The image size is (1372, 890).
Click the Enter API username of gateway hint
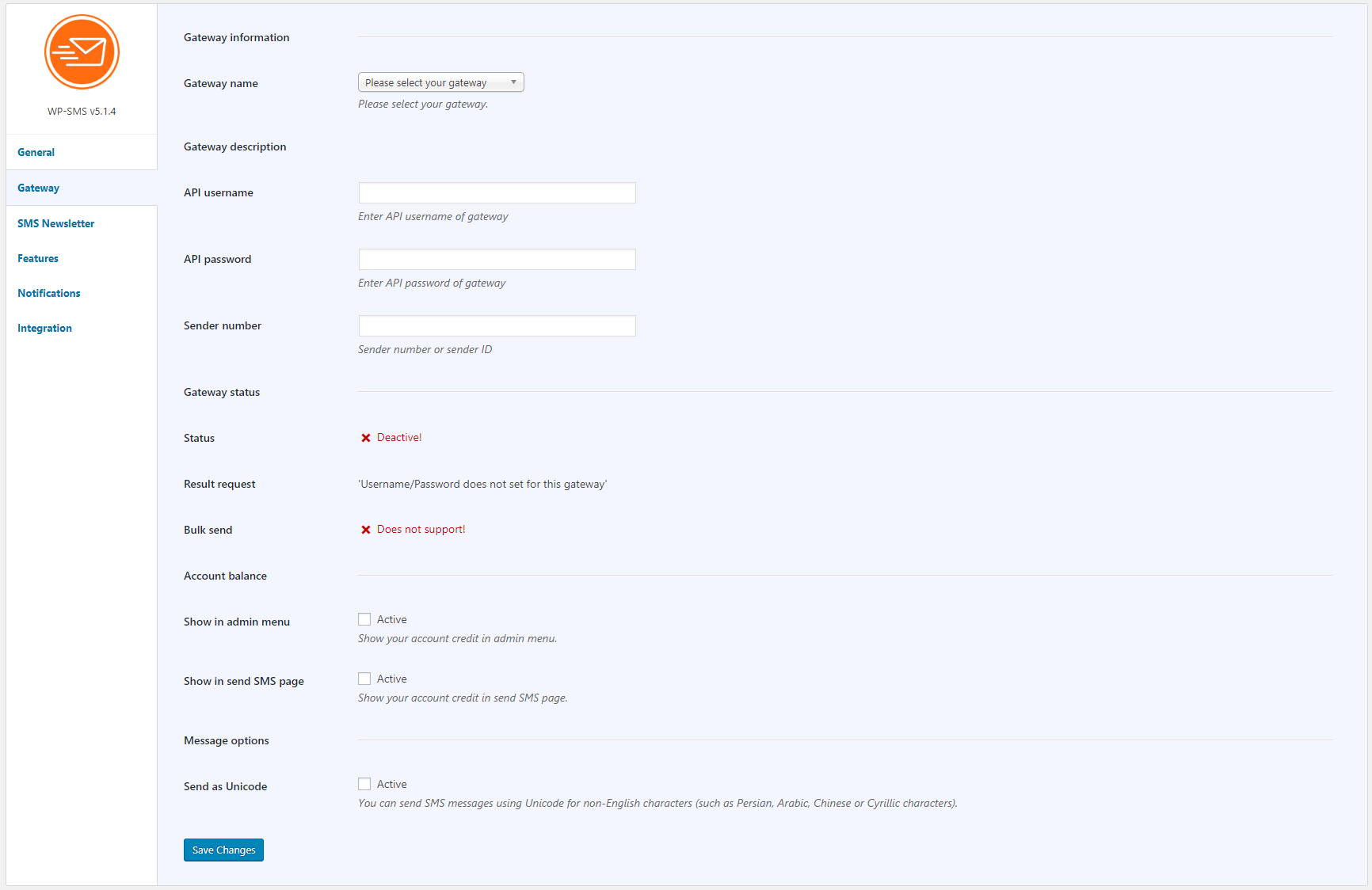[x=433, y=216]
